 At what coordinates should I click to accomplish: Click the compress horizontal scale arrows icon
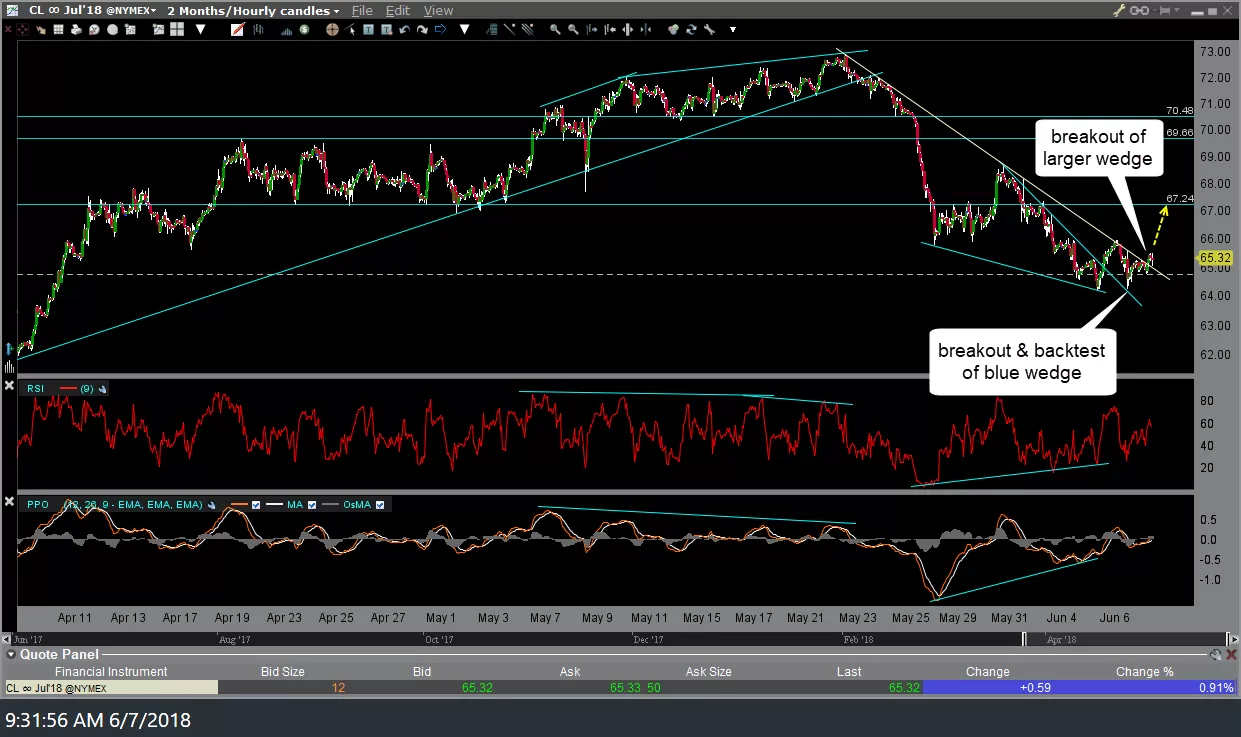tap(646, 30)
